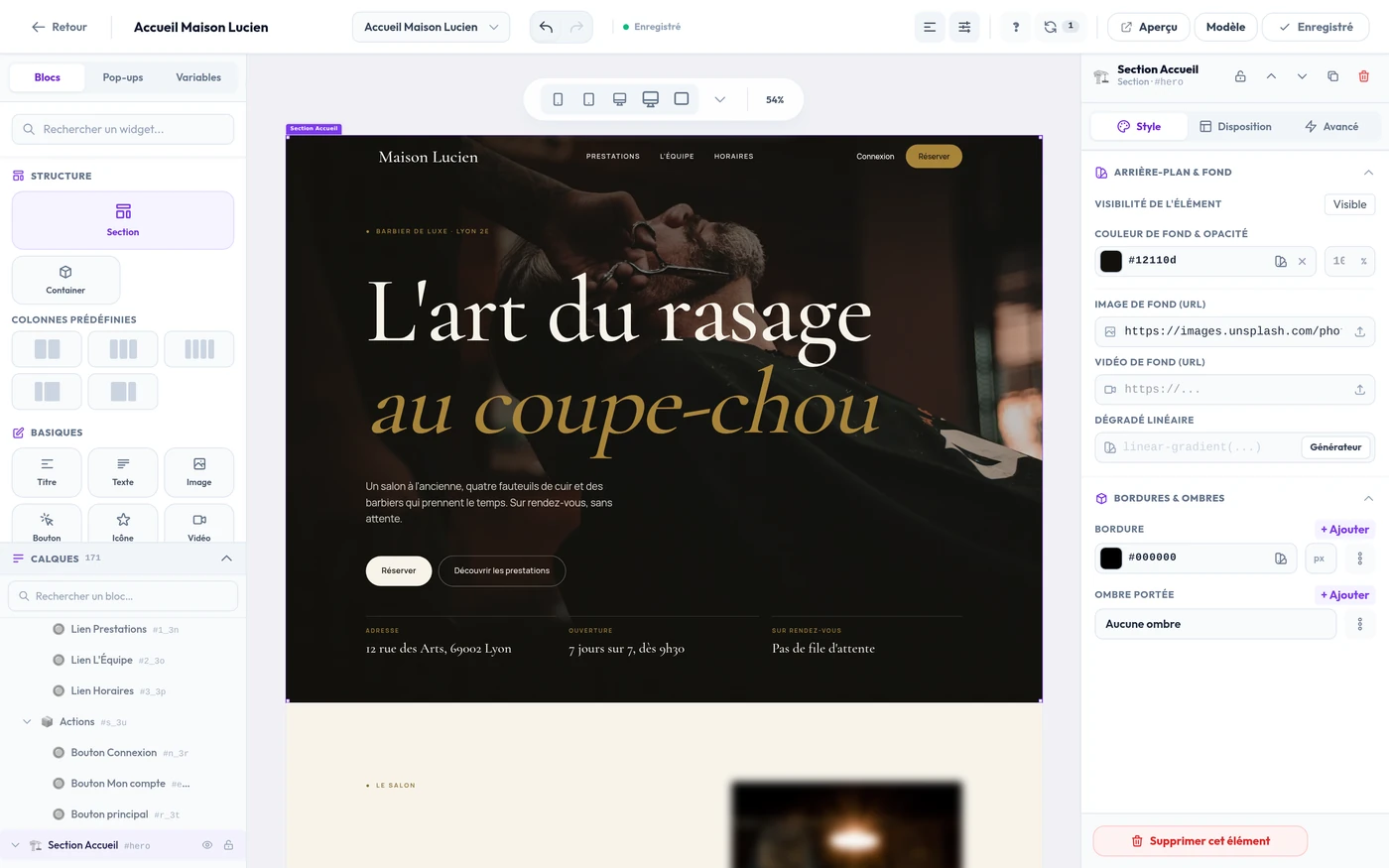The image size is (1389, 868).
Task: Open the Aucune ombre shadow dropdown
Action: click(x=1215, y=624)
